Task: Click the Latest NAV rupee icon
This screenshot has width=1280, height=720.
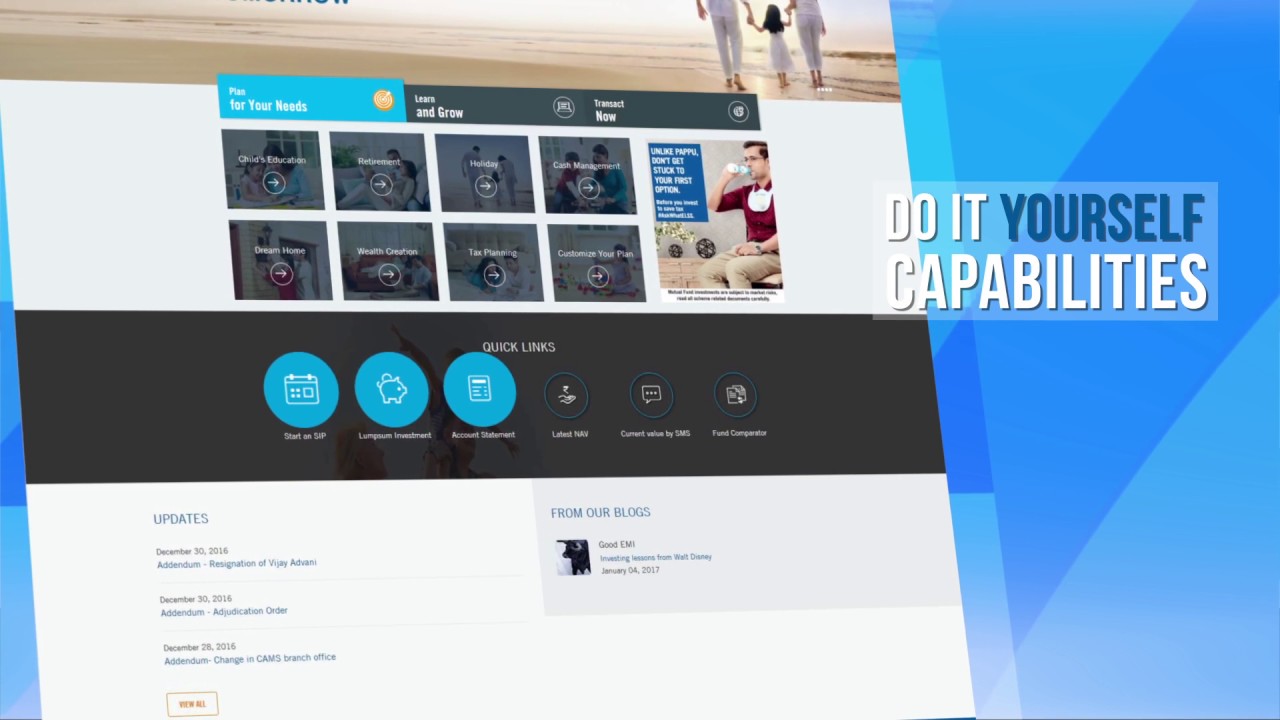Action: [x=567, y=395]
